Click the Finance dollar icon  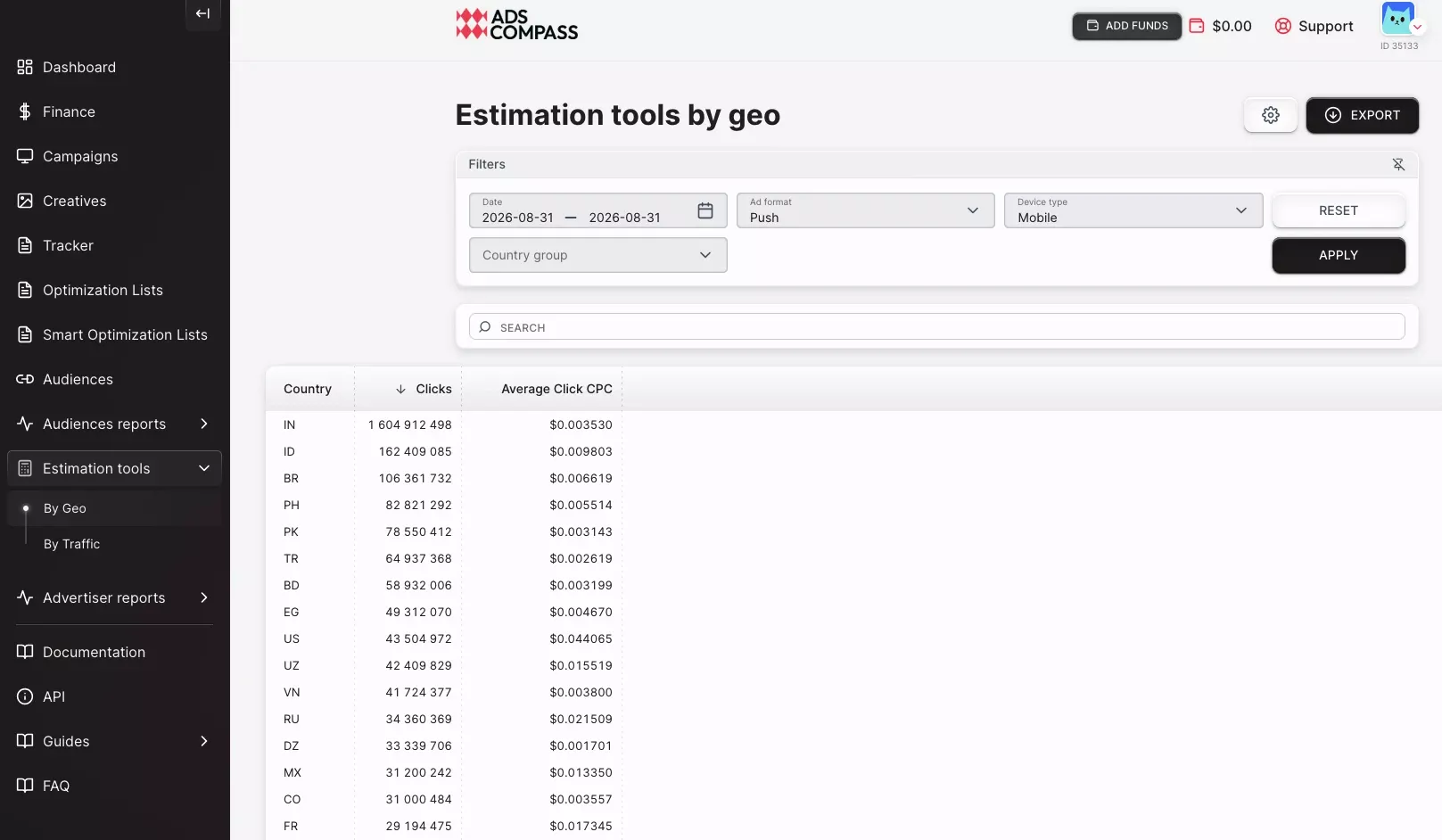coord(25,111)
